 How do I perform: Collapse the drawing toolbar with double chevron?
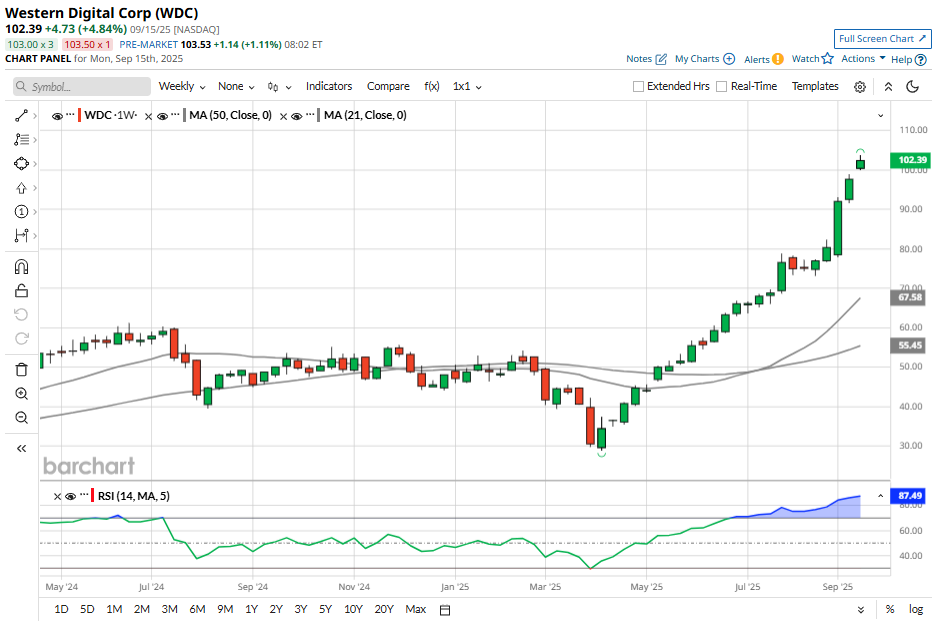tap(22, 449)
